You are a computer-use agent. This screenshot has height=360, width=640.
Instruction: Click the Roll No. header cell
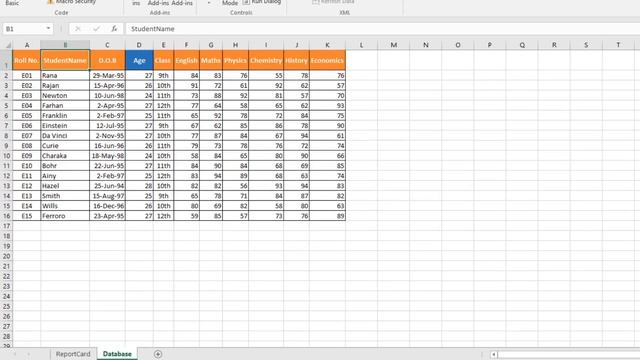tap(27, 60)
